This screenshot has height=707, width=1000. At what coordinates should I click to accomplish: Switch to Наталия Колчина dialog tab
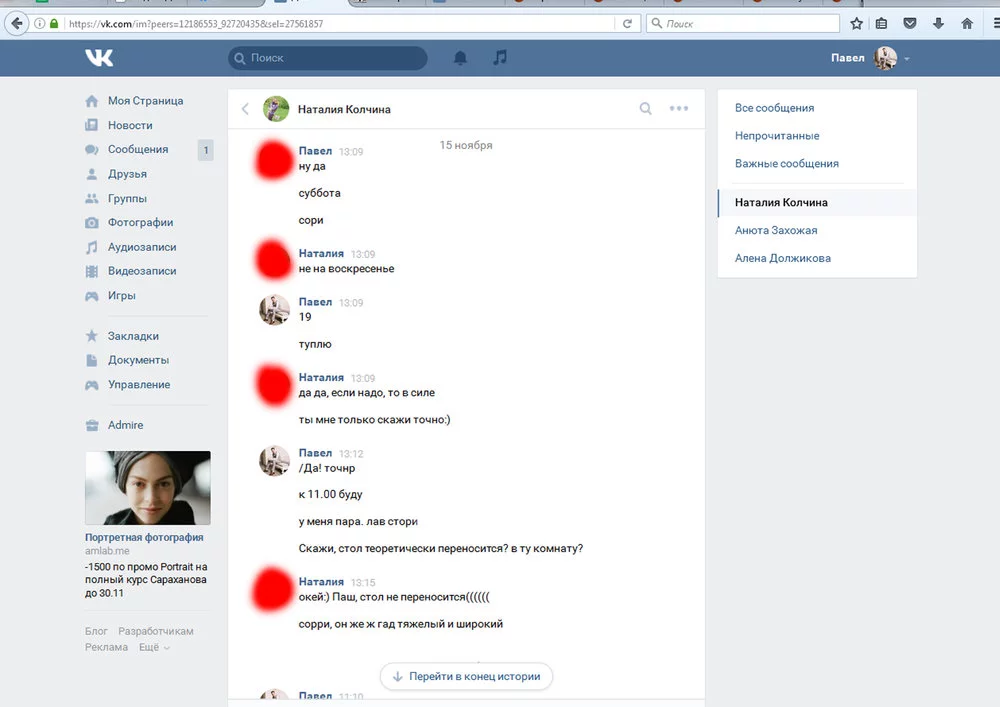[817, 202]
